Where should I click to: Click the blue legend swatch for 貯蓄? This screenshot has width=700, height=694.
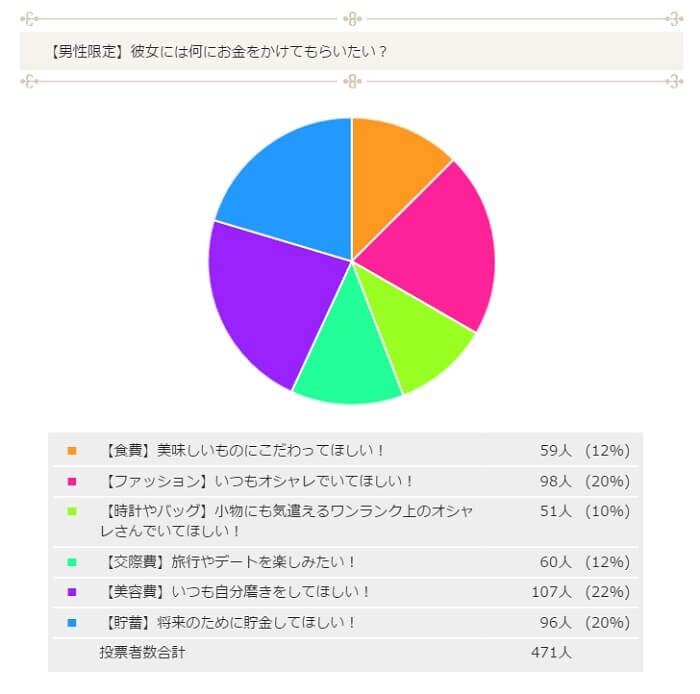click(x=72, y=622)
